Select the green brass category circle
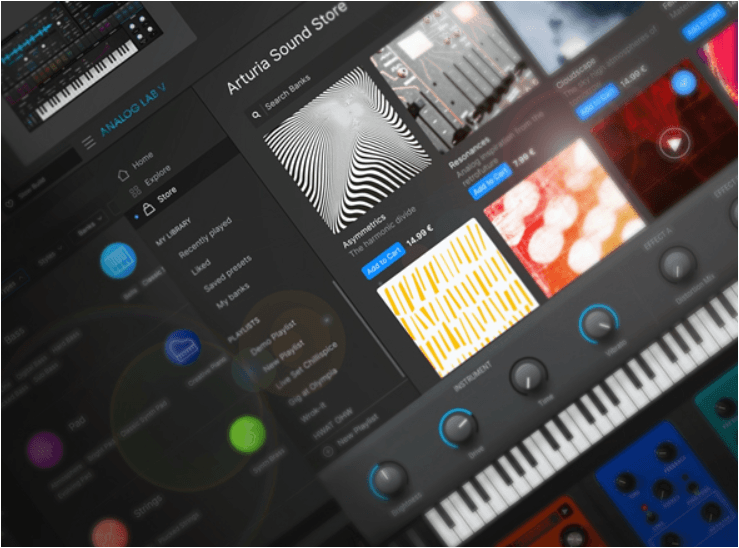 (247, 435)
